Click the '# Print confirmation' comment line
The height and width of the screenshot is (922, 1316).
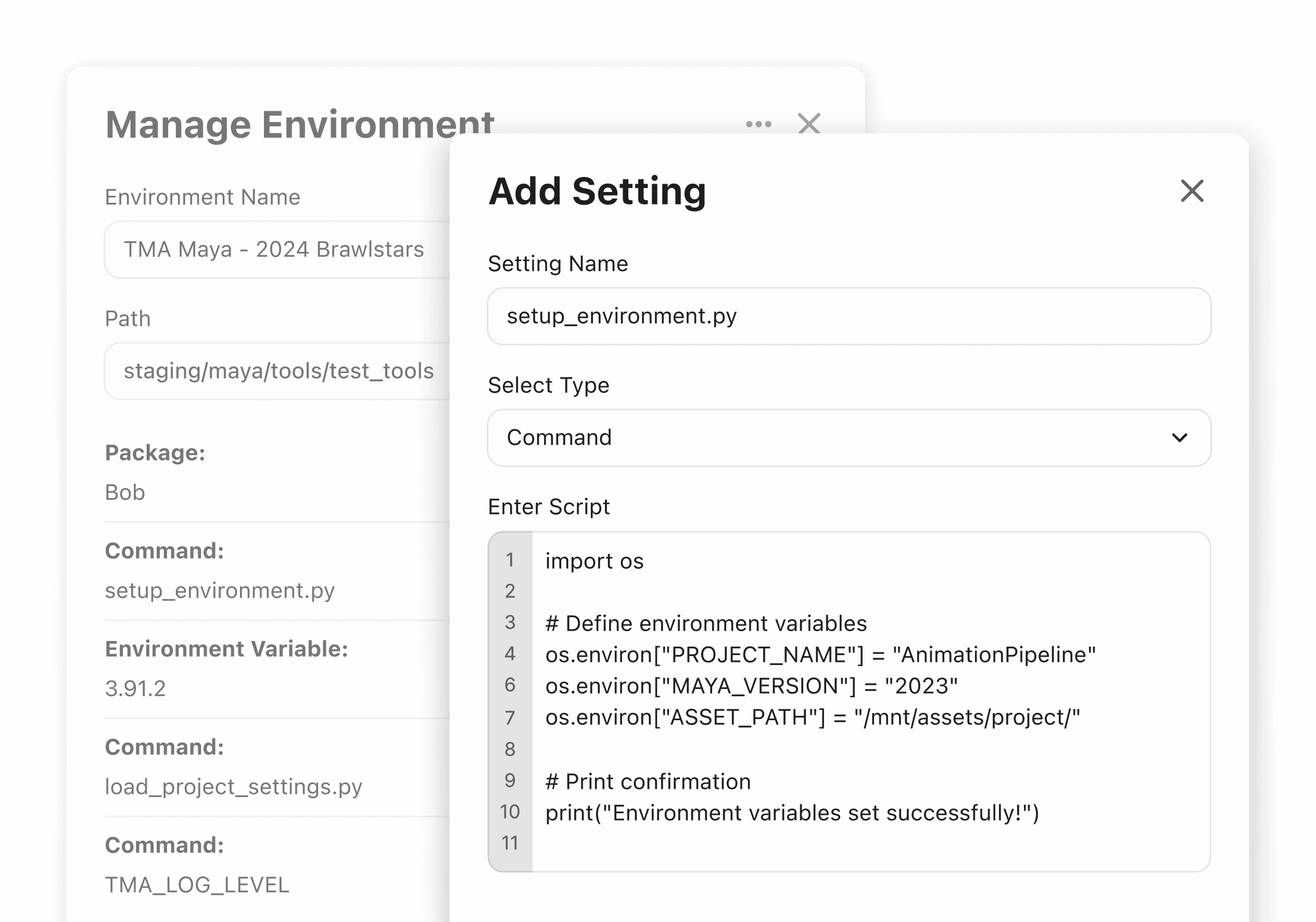[648, 782]
